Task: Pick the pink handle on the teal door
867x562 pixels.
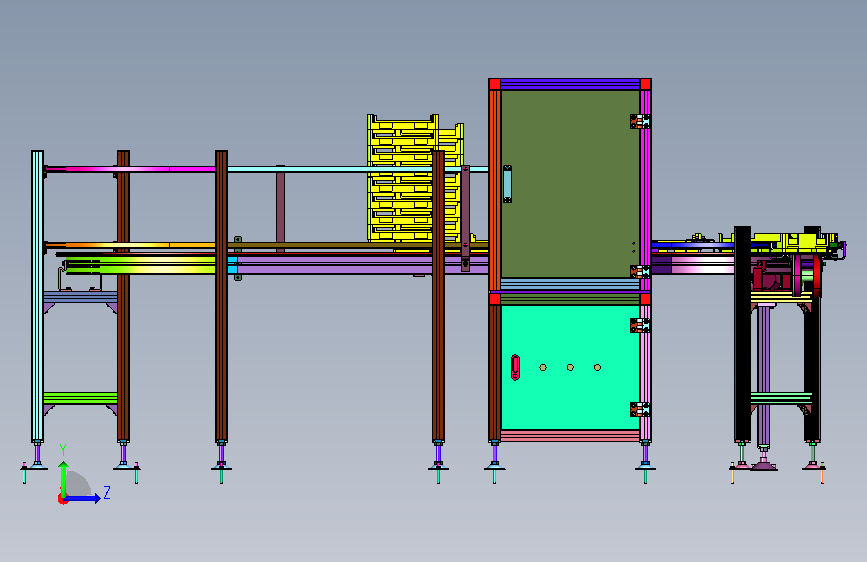Action: [x=515, y=367]
